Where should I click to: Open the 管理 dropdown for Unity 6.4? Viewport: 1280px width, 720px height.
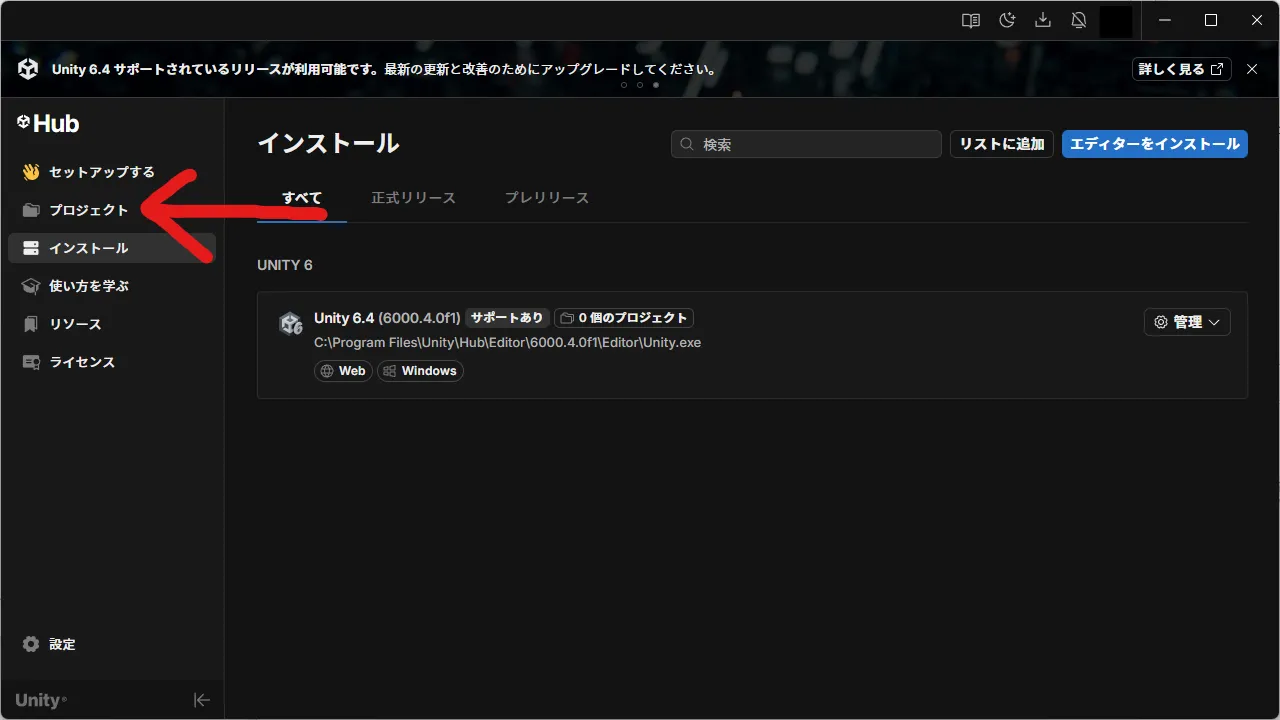coord(1187,322)
